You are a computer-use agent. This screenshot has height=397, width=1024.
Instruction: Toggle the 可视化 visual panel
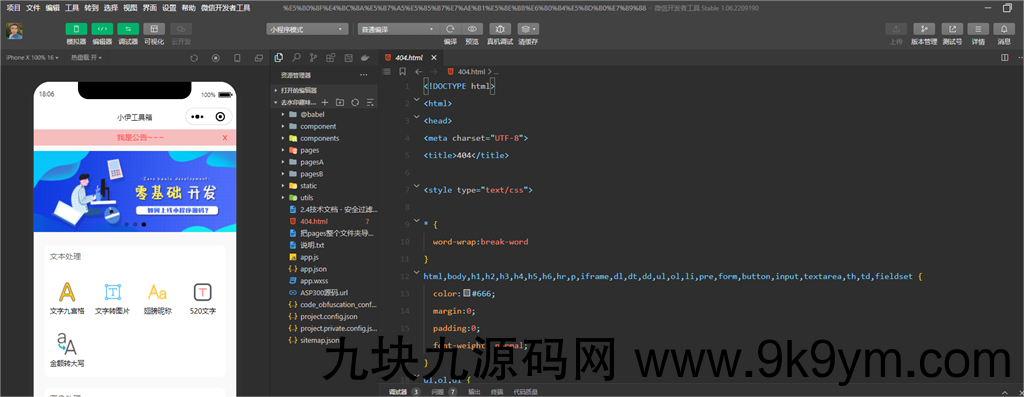(154, 29)
